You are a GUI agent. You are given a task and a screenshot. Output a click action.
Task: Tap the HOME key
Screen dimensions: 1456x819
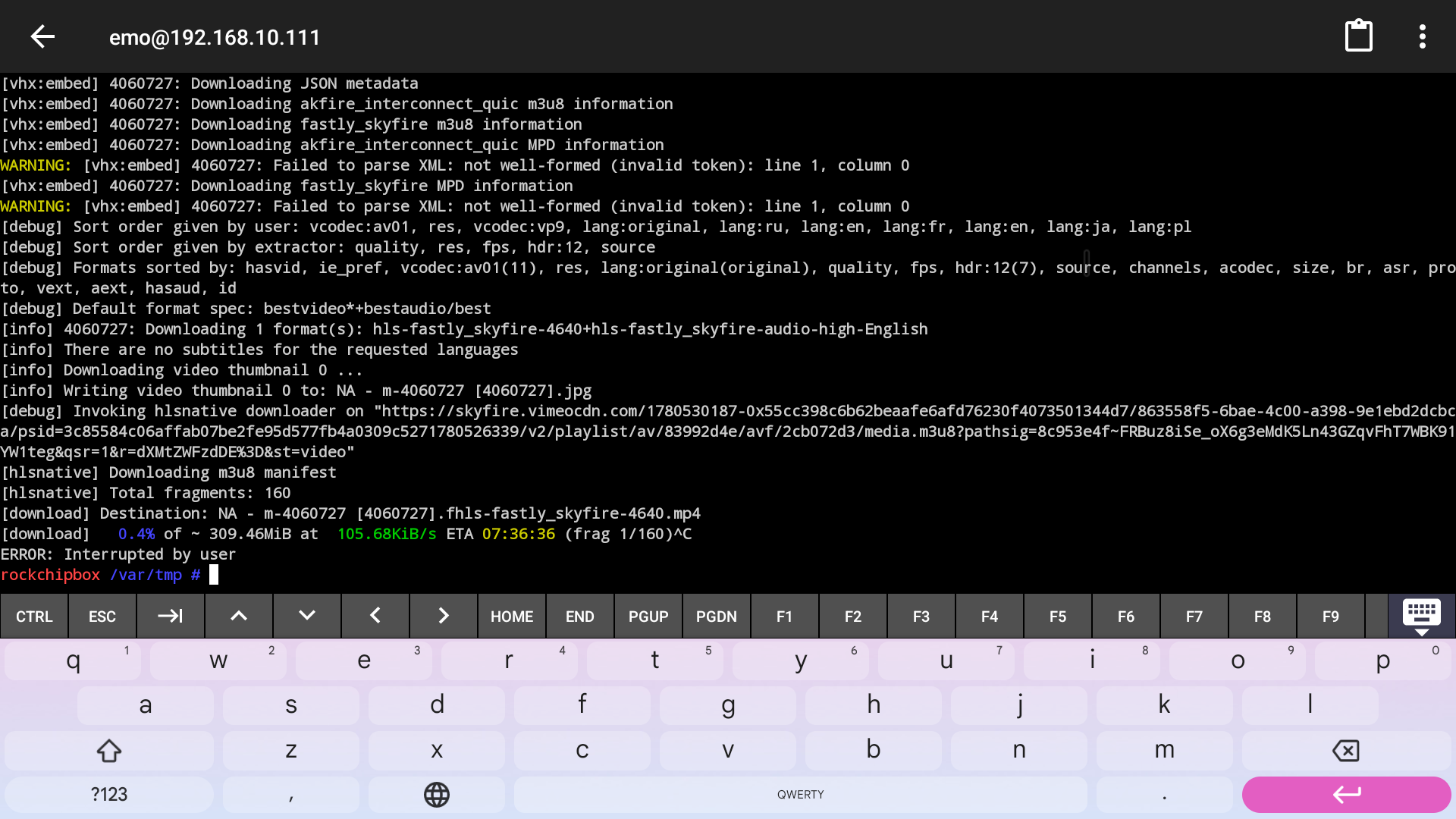tap(512, 617)
